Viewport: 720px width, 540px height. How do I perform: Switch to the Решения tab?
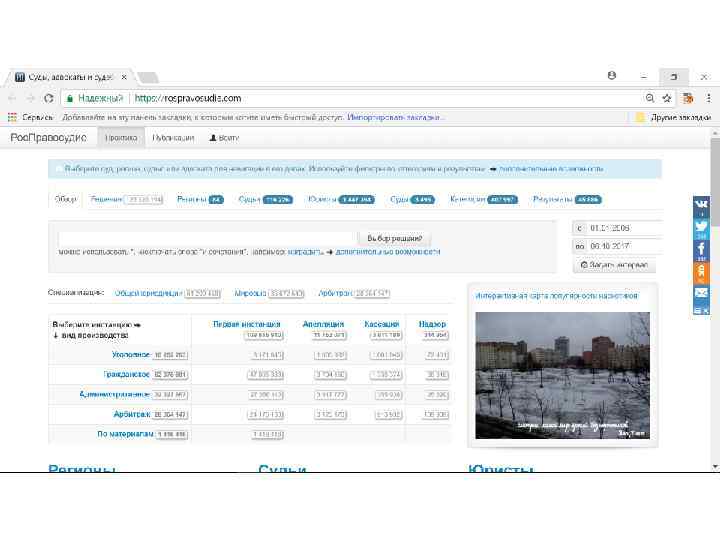click(x=127, y=199)
